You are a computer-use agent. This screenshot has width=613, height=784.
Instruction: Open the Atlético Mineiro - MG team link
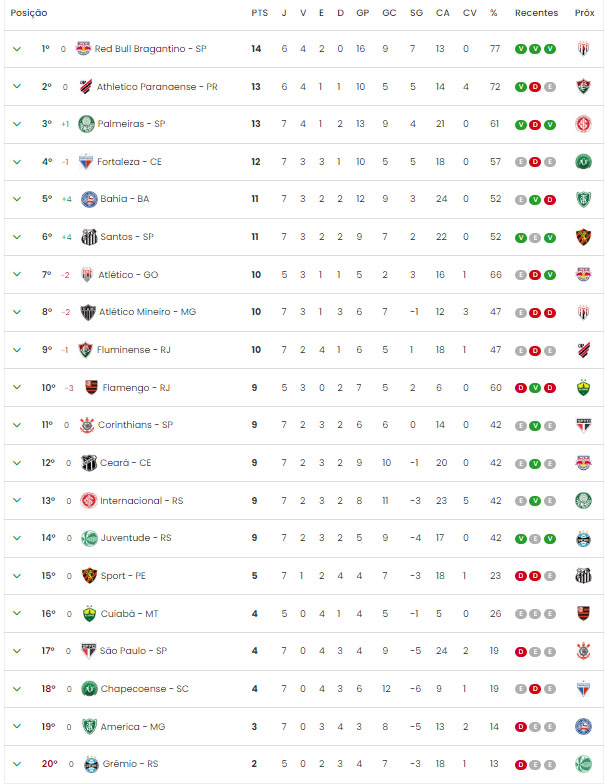pos(148,312)
